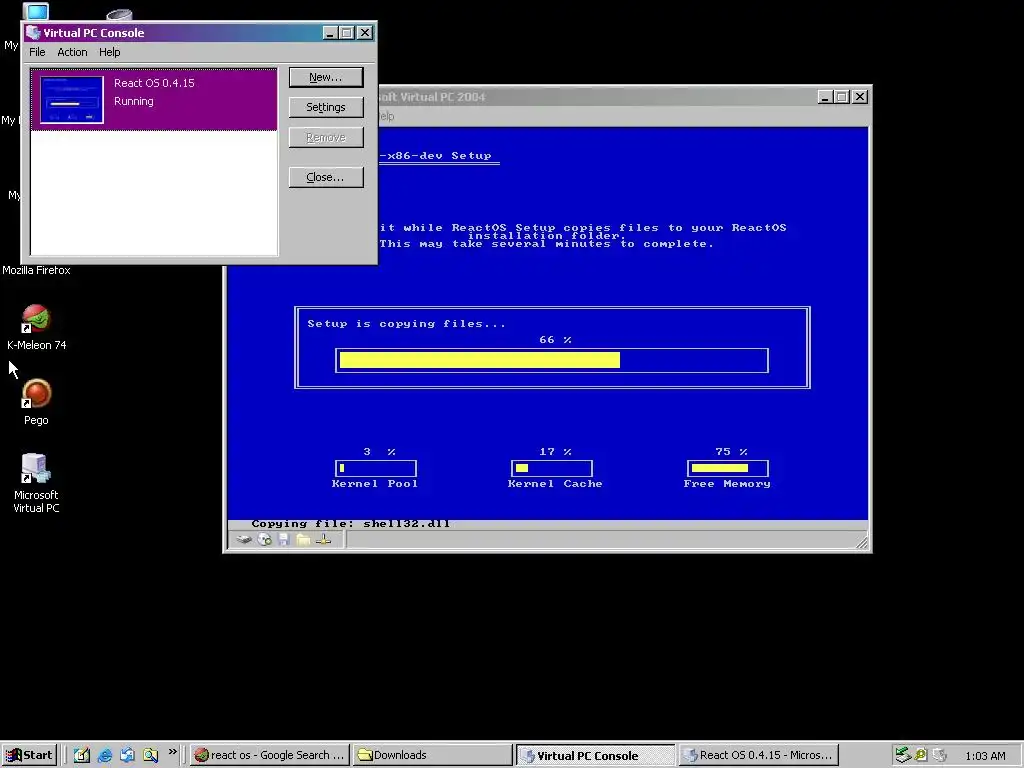Click the Kernel Pool usage bar
The width and height of the screenshot is (1024, 768).
pyautogui.click(x=376, y=468)
